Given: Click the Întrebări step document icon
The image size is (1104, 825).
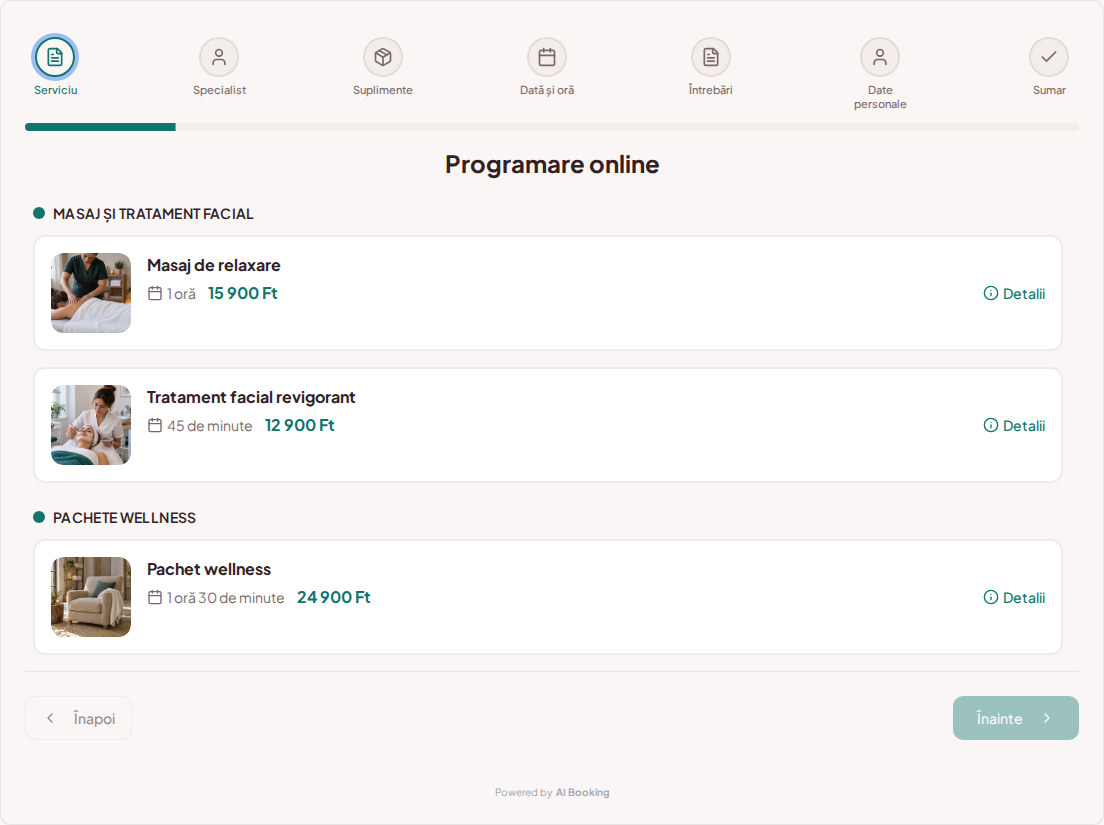Looking at the screenshot, I should pyautogui.click(x=711, y=57).
